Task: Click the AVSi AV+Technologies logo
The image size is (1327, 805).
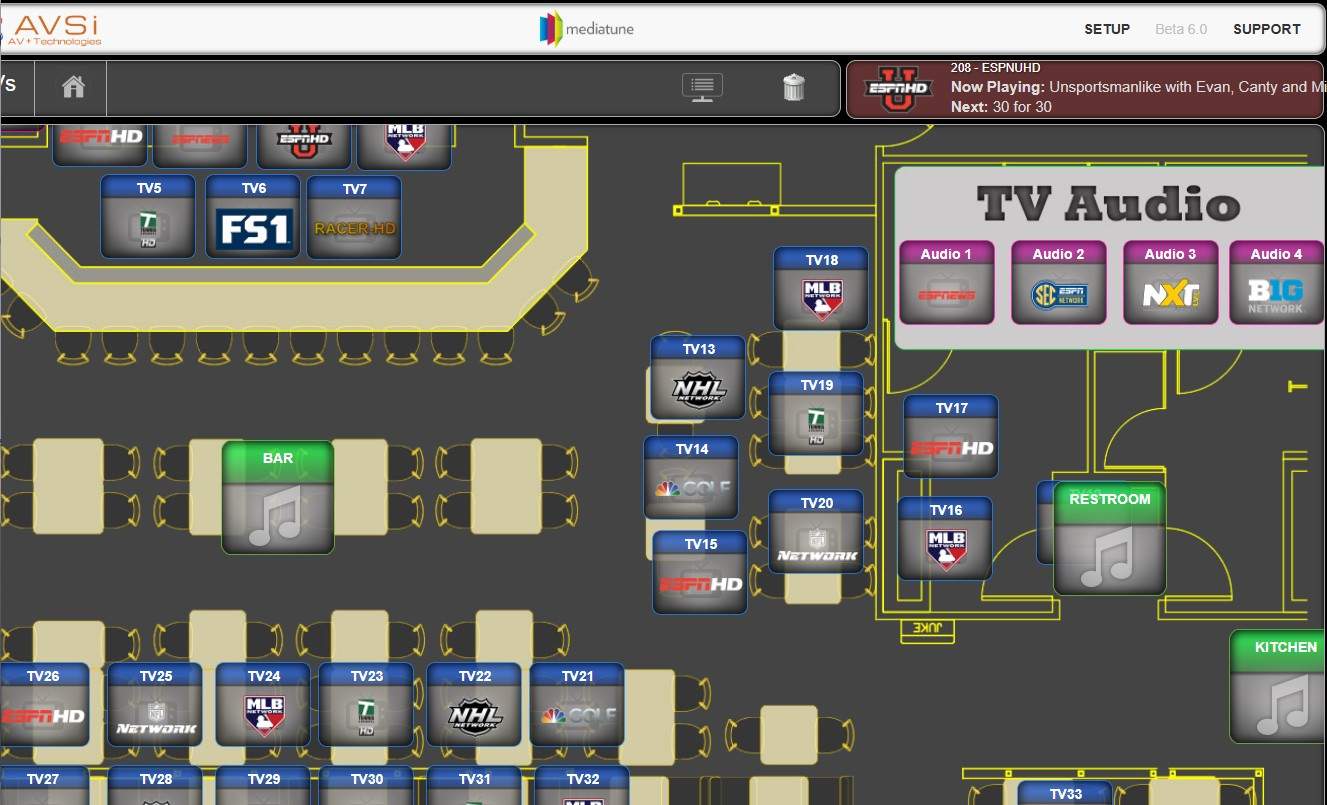Action: click(52, 29)
